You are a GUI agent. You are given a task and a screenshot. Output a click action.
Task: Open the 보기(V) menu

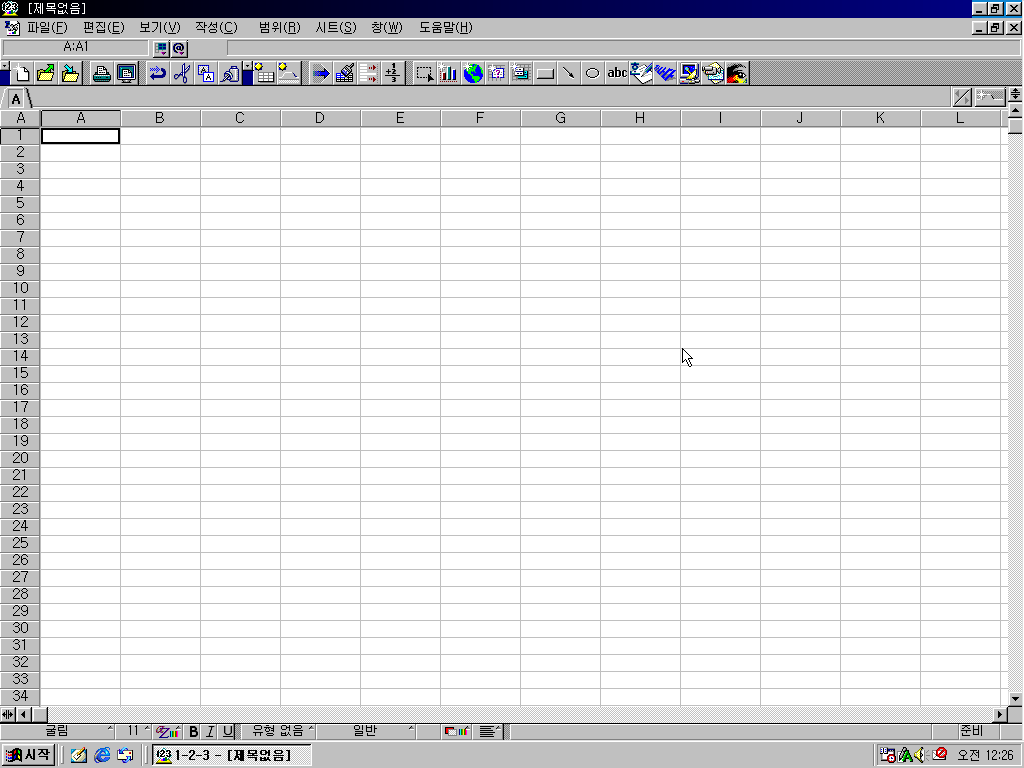[159, 28]
